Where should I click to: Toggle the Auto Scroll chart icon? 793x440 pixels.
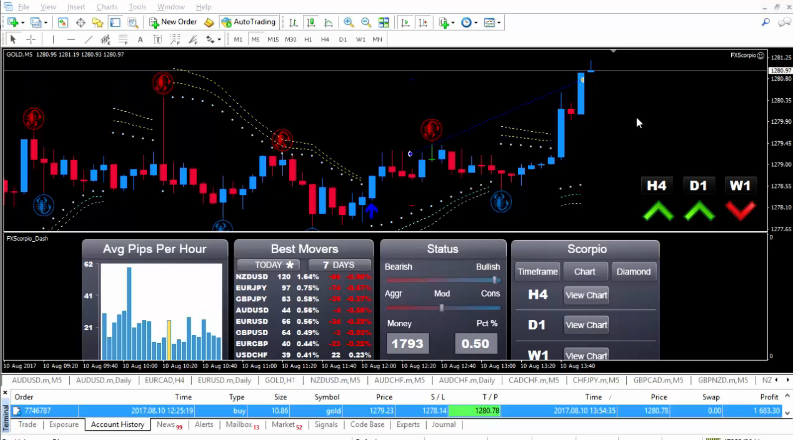pyautogui.click(x=405, y=22)
